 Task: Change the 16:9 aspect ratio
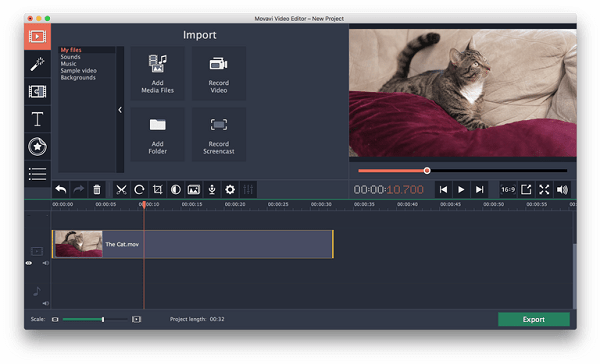pyautogui.click(x=508, y=189)
